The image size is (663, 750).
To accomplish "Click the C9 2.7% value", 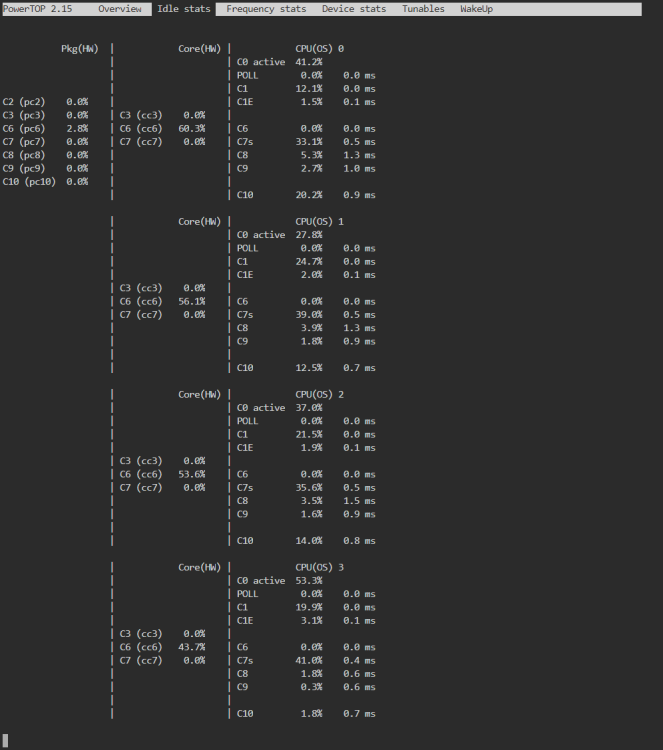I will point(311,169).
